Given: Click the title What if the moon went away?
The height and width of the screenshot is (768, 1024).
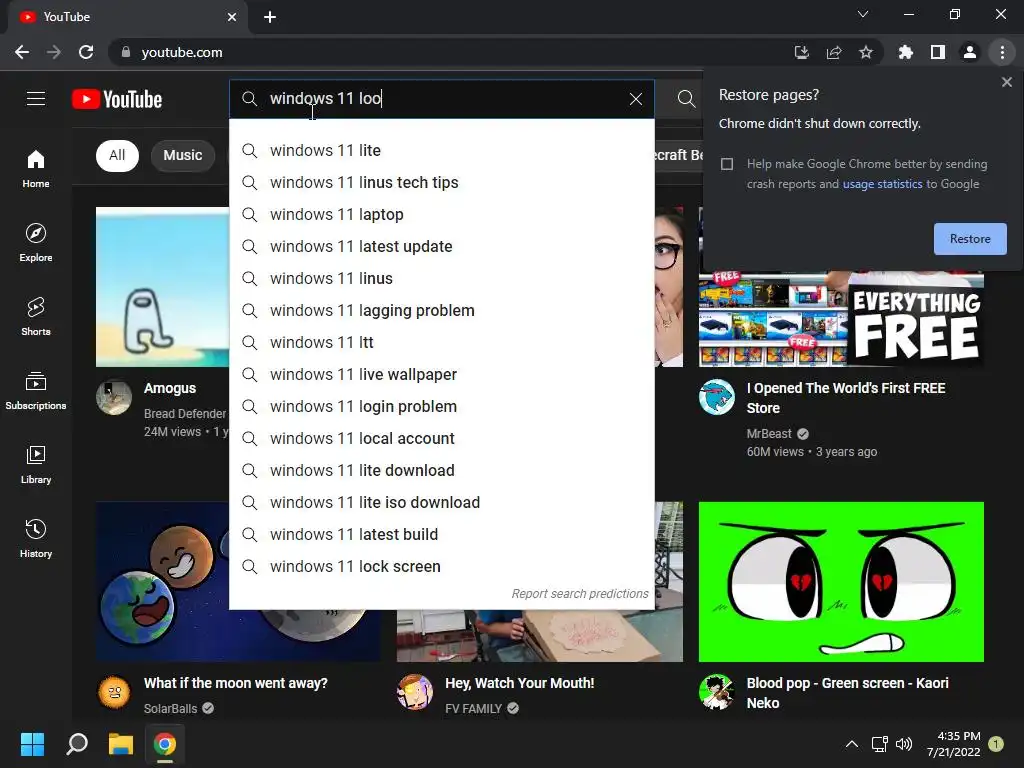Looking at the screenshot, I should tap(236, 683).
